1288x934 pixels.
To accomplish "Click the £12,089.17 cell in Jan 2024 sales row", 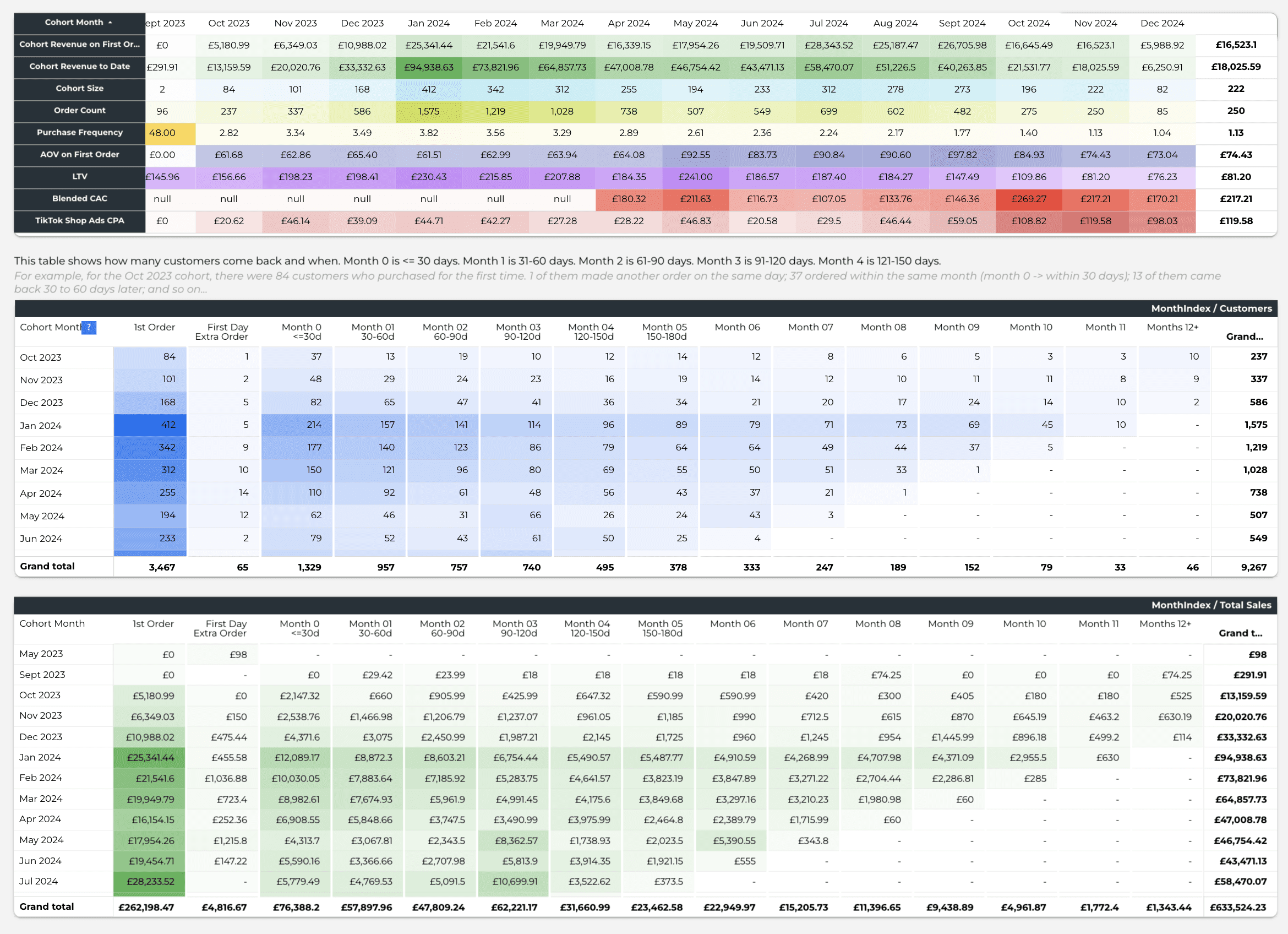I will pos(296,758).
